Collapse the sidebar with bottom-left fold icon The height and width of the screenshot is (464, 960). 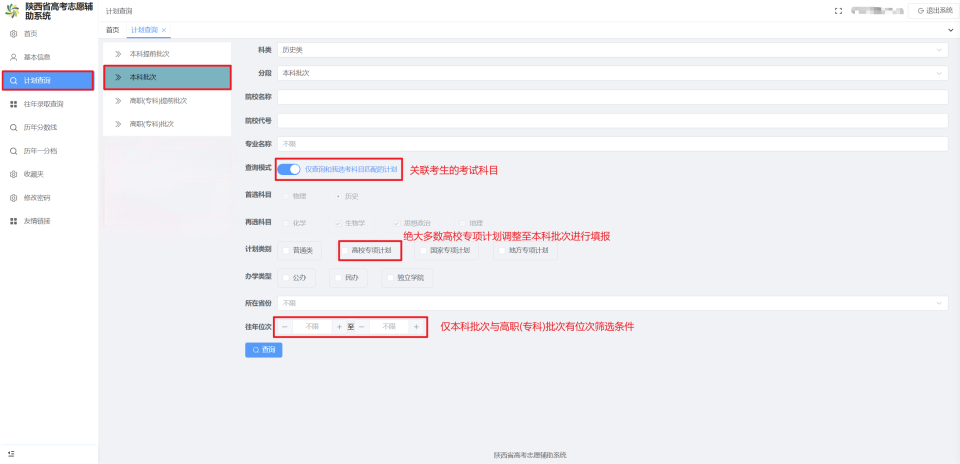click(12, 454)
